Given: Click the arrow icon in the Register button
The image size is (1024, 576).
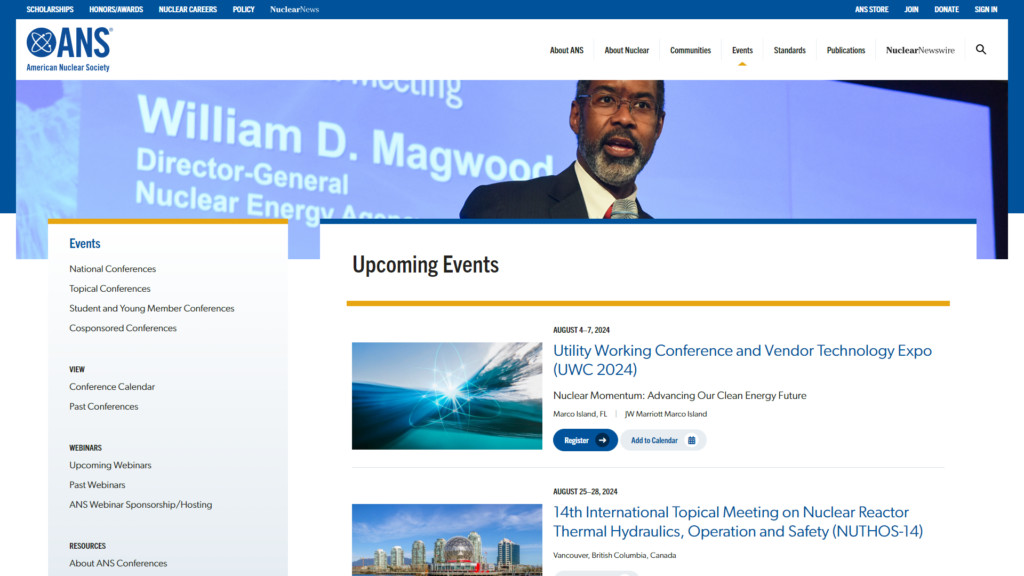Looking at the screenshot, I should (602, 440).
